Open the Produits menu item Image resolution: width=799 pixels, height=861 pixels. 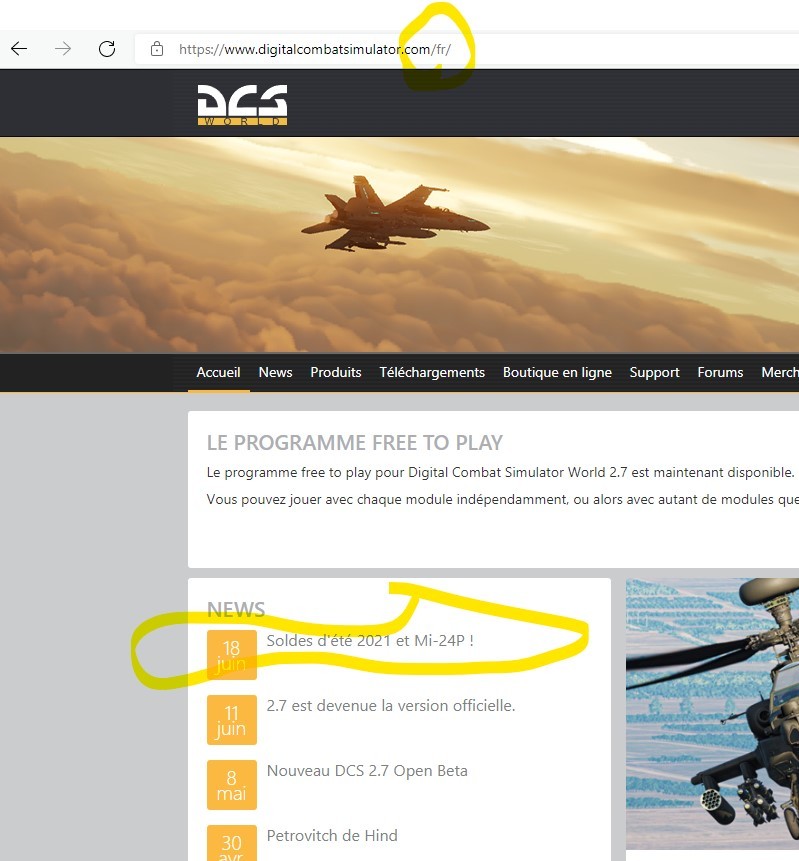point(336,372)
